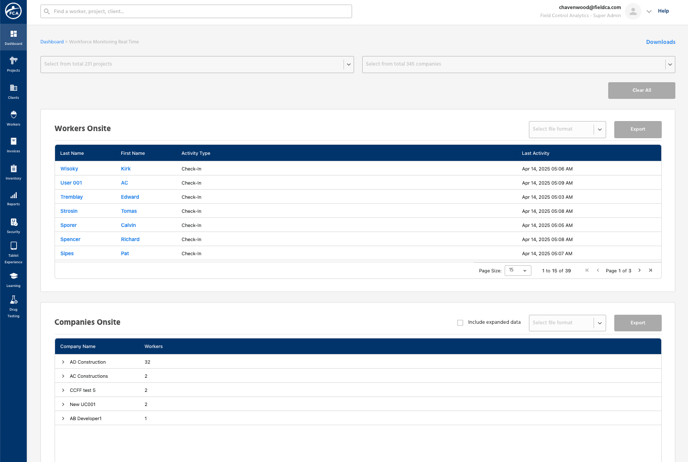688x462 pixels.
Task: Follow the Dashboard breadcrumb link
Action: [x=52, y=42]
